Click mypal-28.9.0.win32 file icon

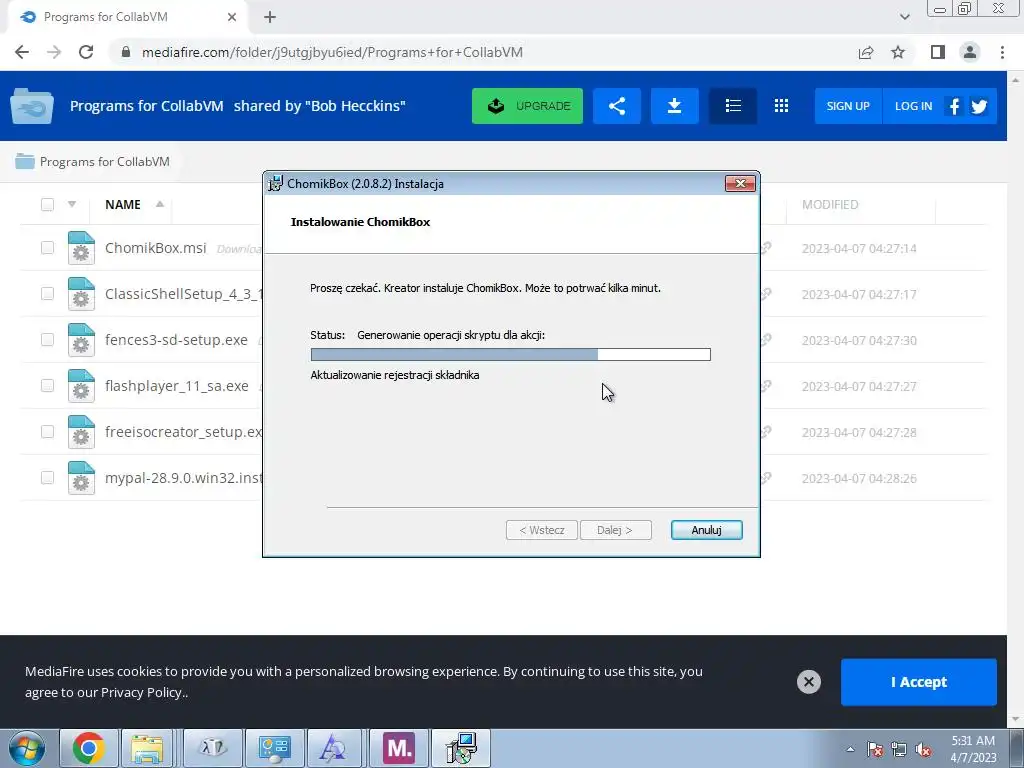coord(81,478)
